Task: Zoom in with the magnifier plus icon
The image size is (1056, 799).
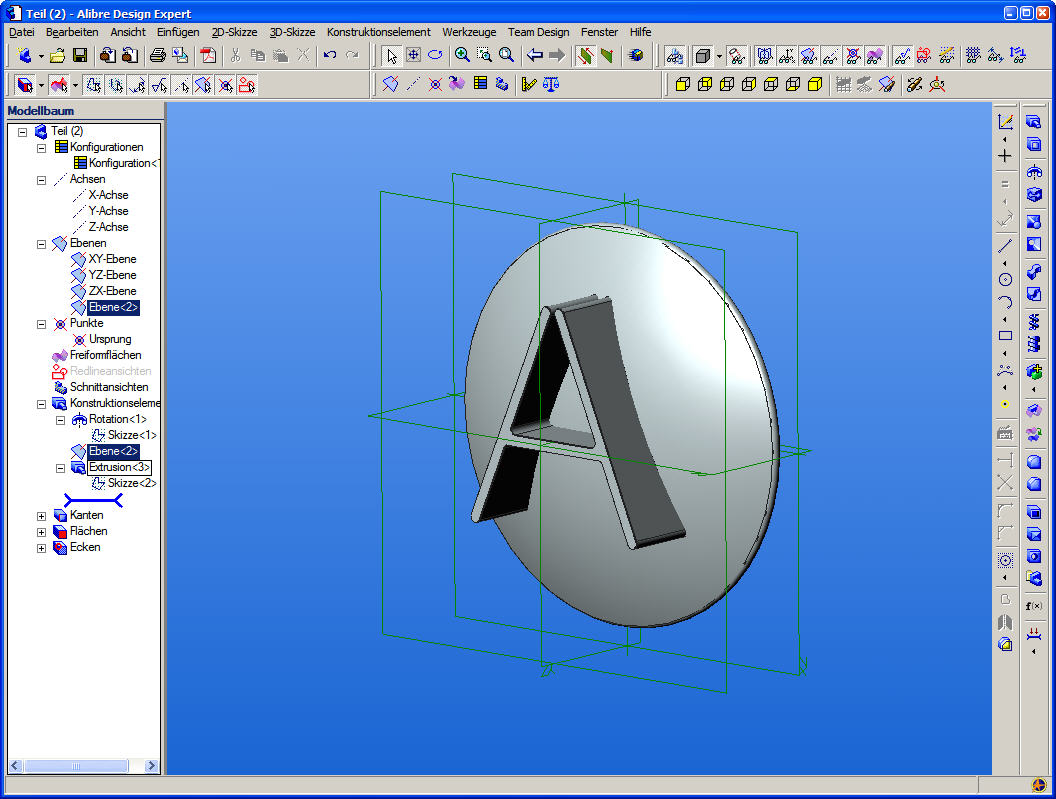Action: [462, 55]
